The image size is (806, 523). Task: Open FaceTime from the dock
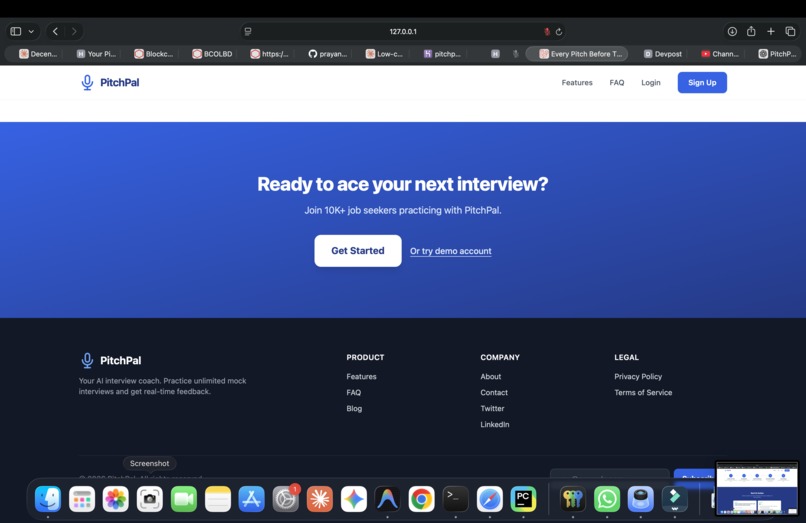click(x=184, y=499)
